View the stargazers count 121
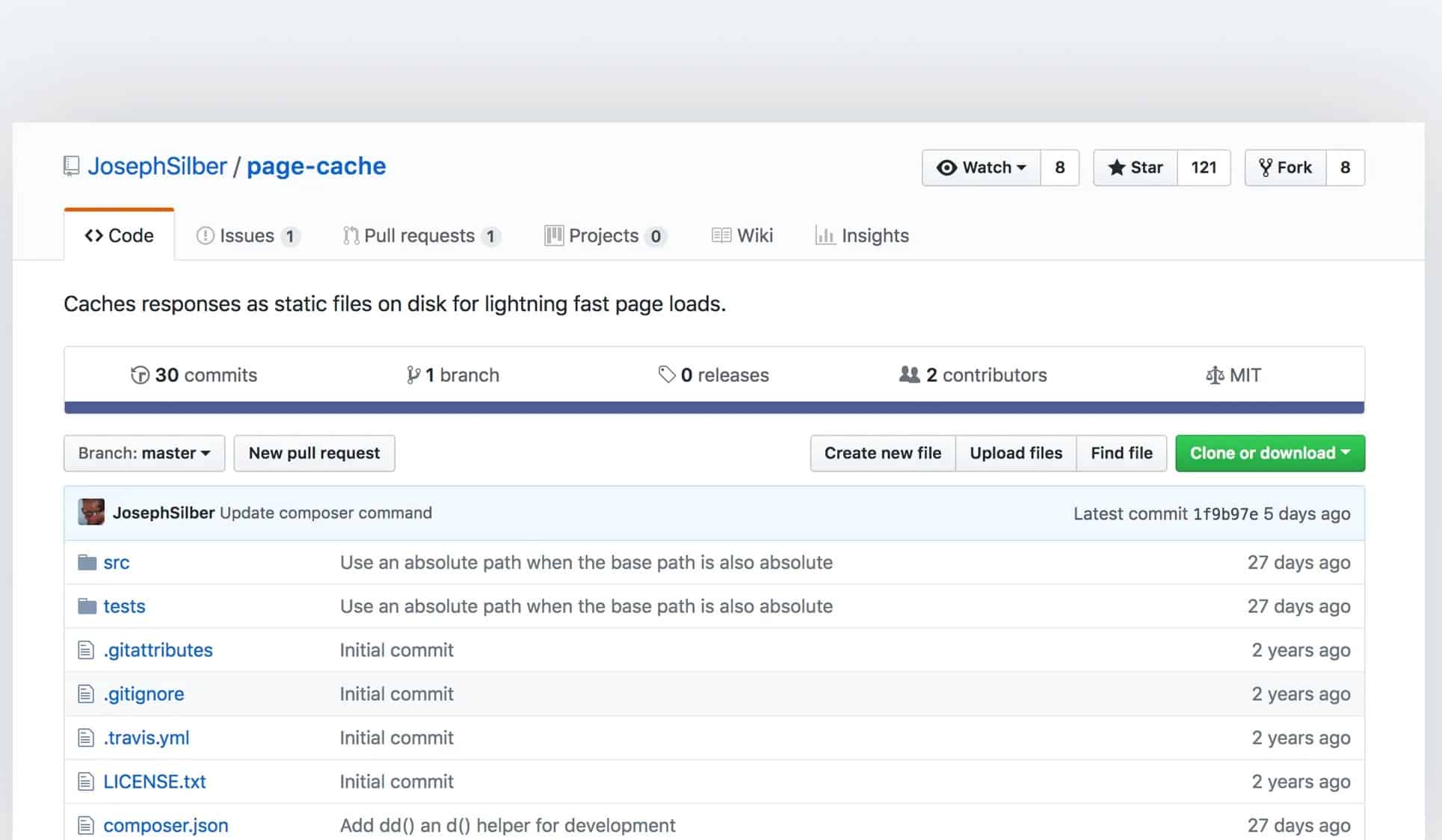1442x840 pixels. pyautogui.click(x=1204, y=167)
